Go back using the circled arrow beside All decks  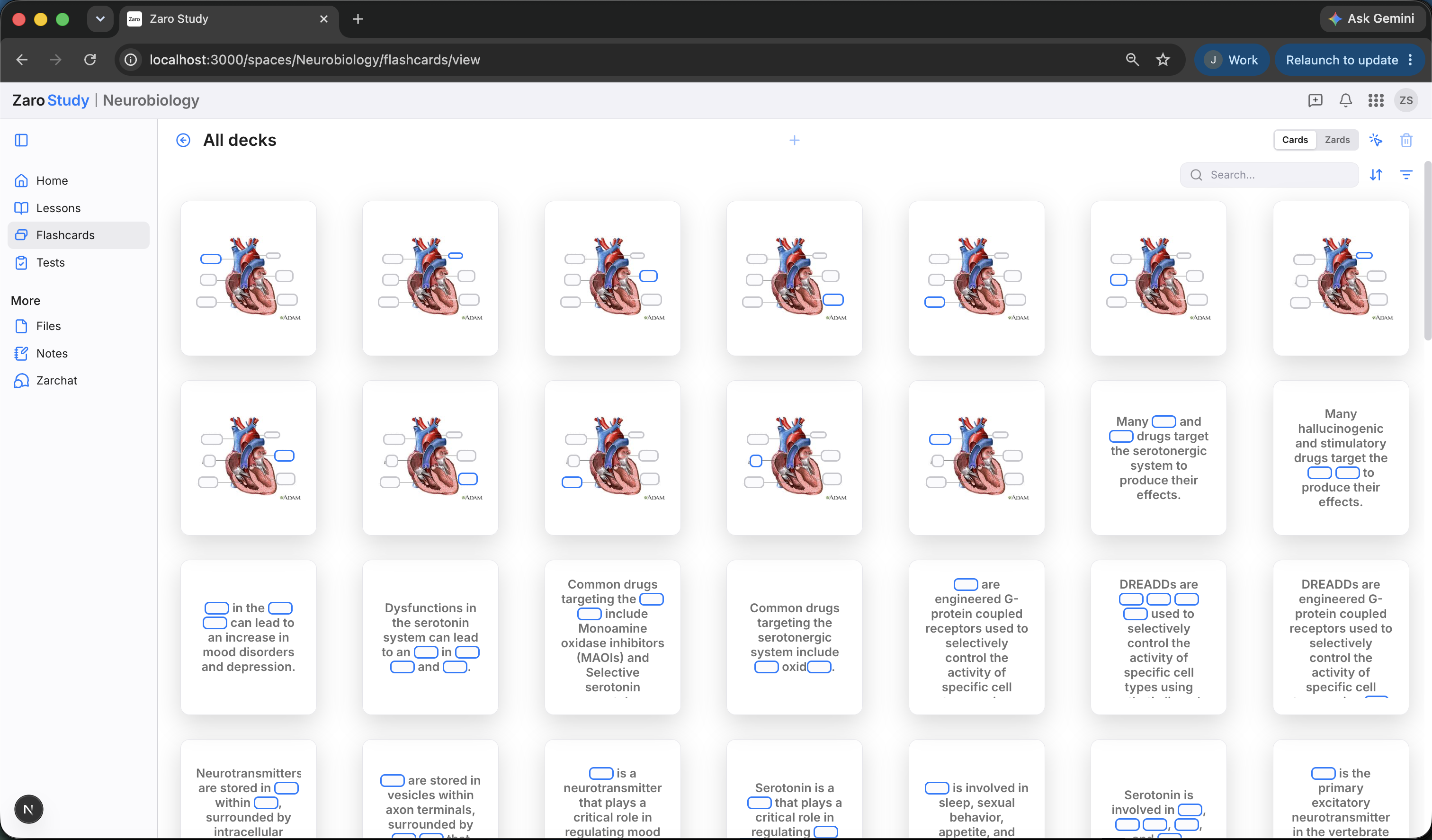[183, 140]
